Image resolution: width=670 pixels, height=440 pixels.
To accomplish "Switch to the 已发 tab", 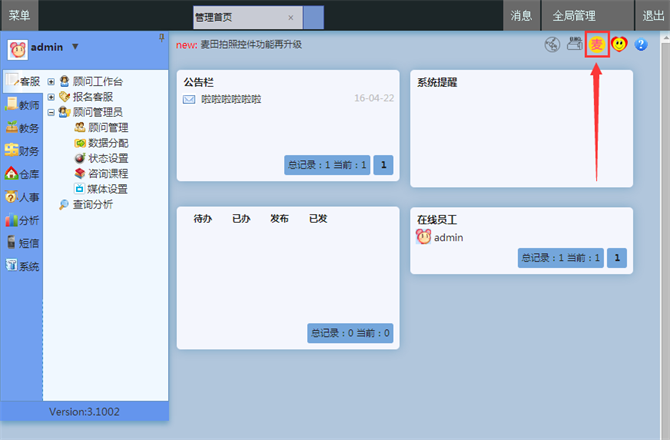I will (318, 219).
